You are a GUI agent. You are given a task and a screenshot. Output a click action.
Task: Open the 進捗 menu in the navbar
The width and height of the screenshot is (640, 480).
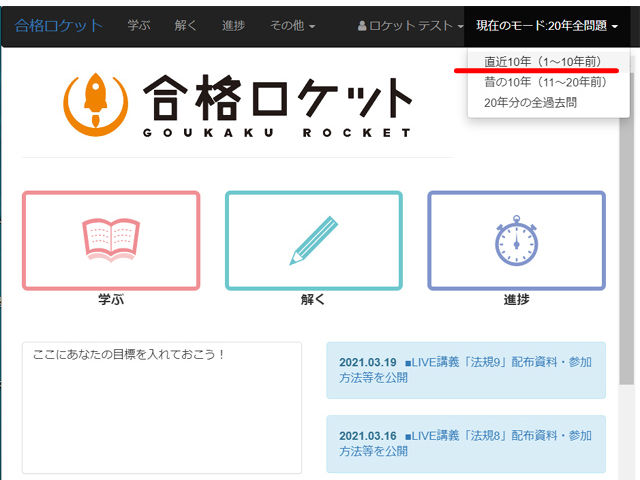click(233, 26)
